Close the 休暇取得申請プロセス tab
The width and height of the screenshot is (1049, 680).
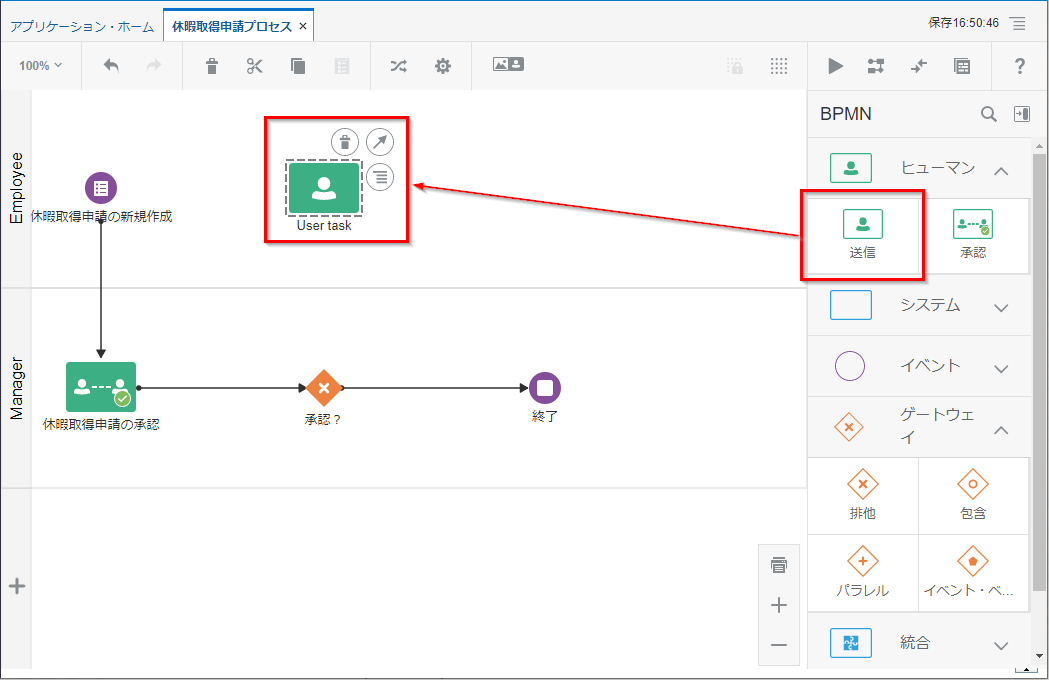pos(303,25)
